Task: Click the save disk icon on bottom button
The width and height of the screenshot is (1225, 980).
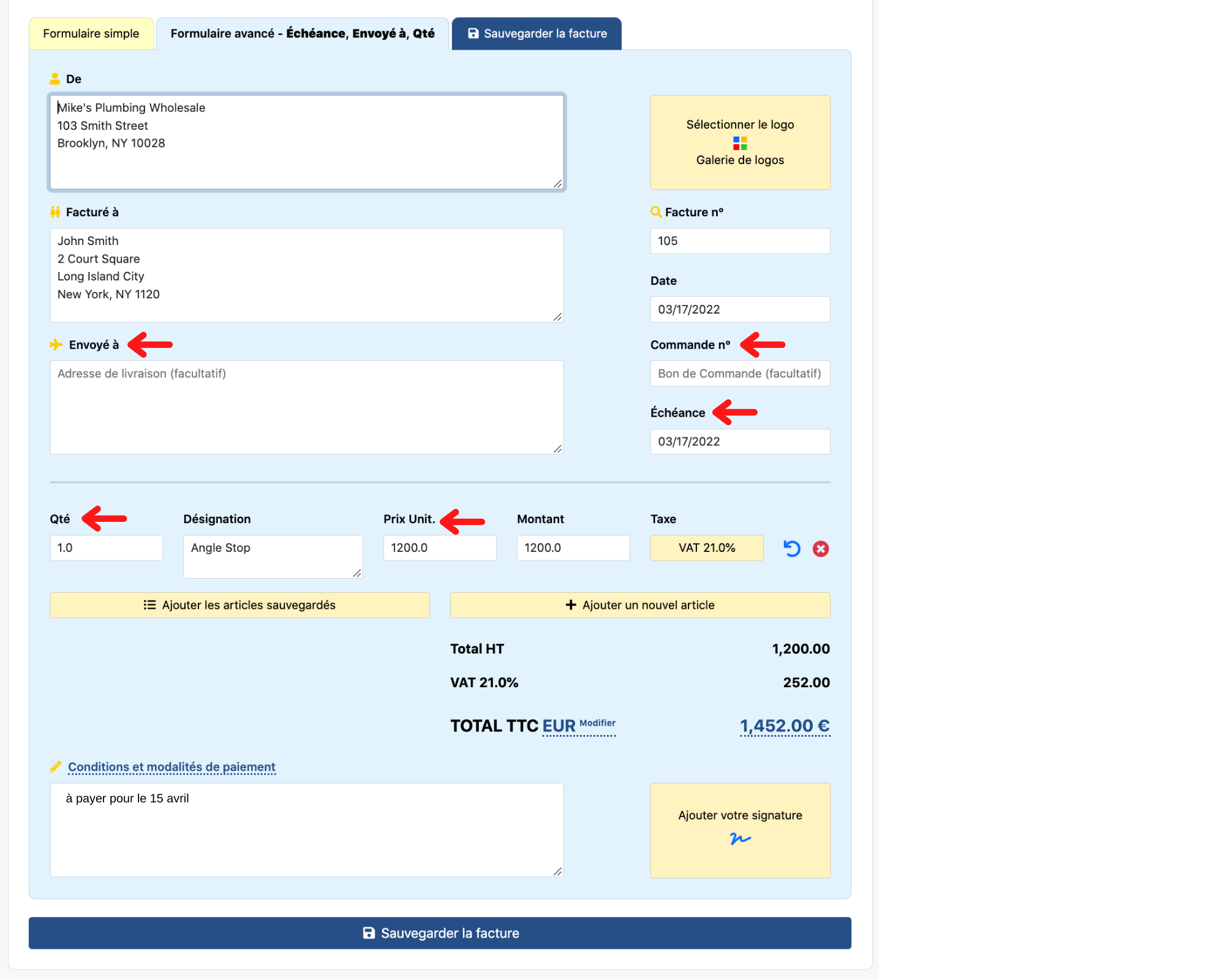Action: click(x=369, y=933)
